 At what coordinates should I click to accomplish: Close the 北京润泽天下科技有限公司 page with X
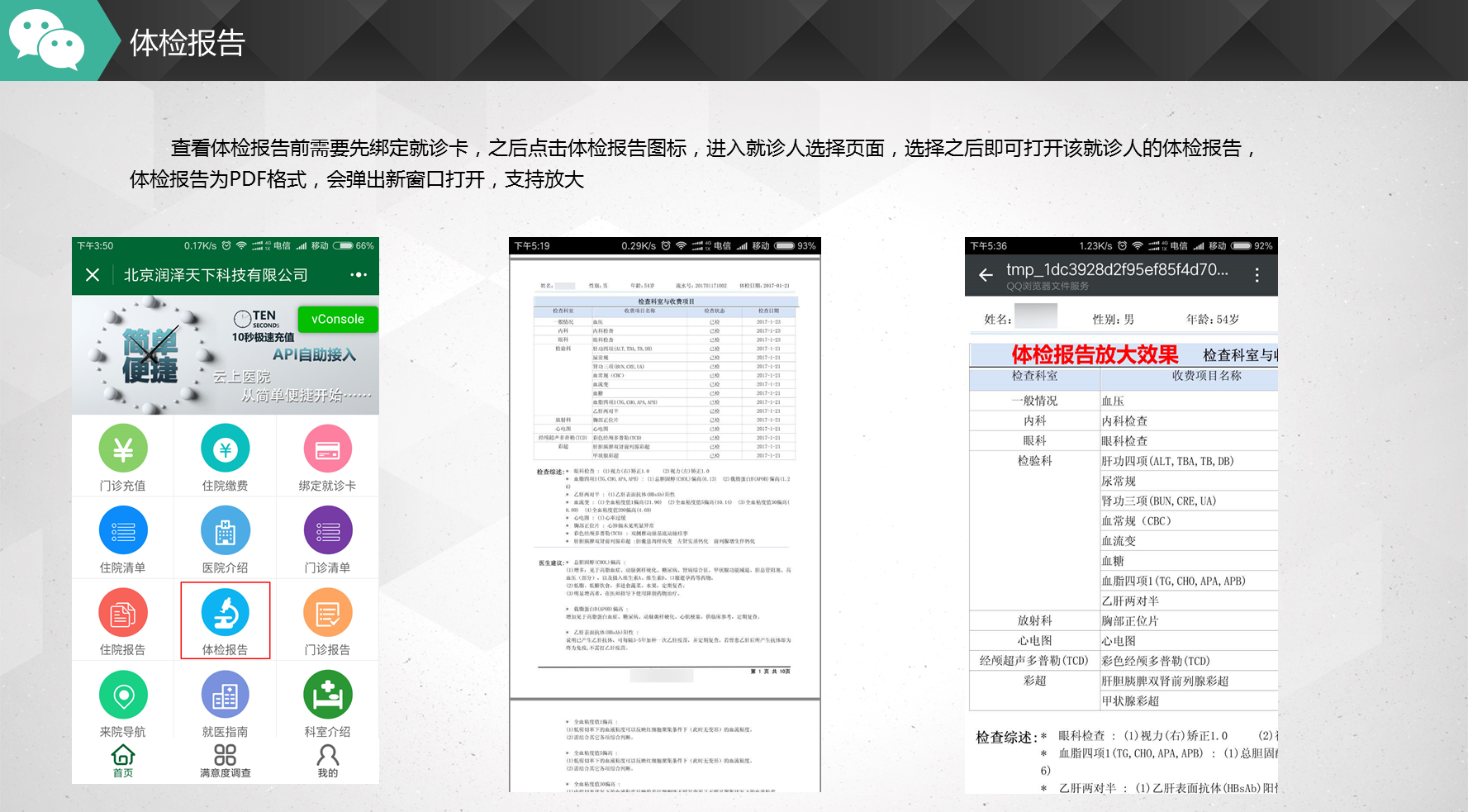(x=93, y=275)
